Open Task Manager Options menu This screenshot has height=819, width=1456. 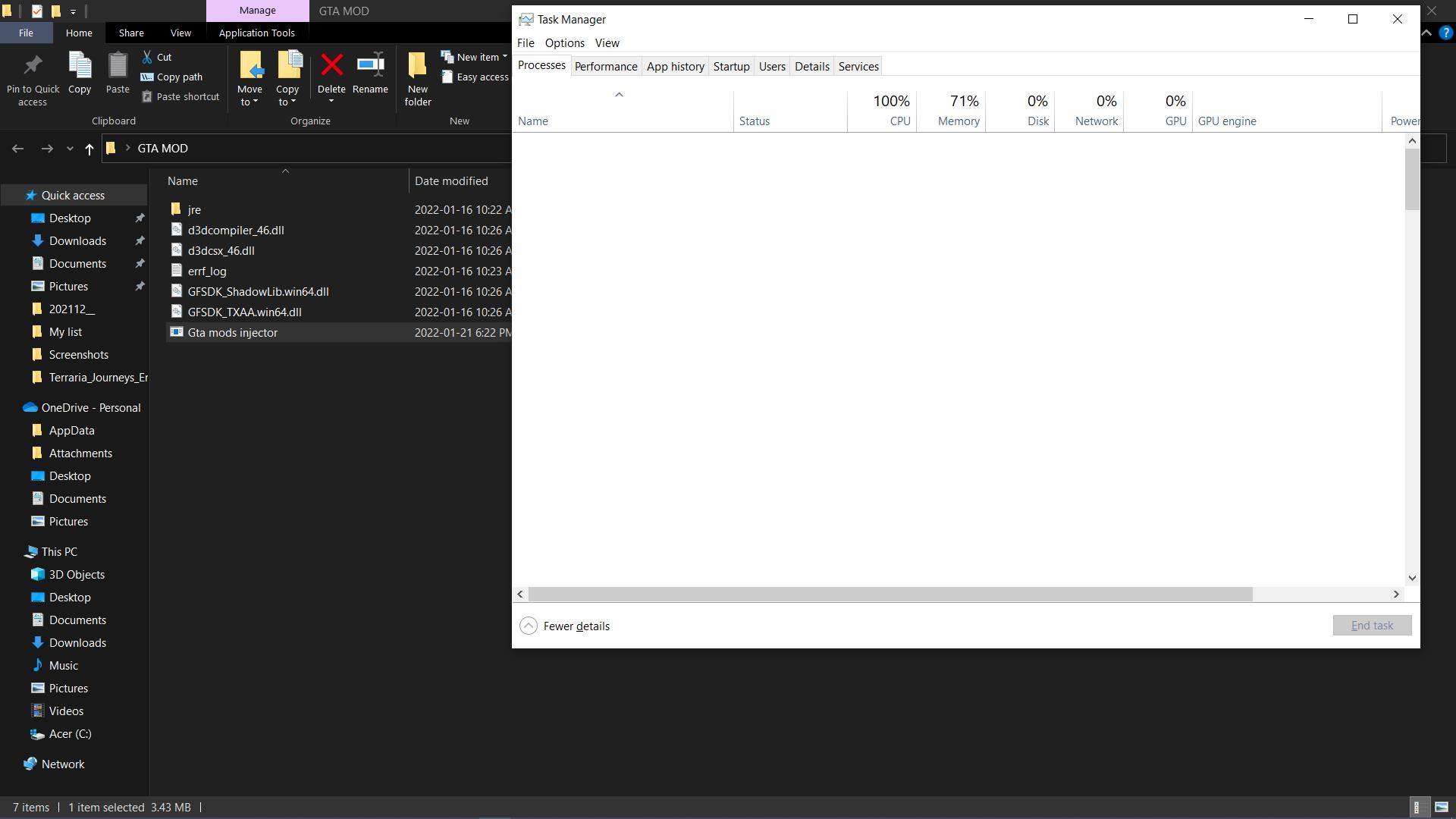pos(564,43)
